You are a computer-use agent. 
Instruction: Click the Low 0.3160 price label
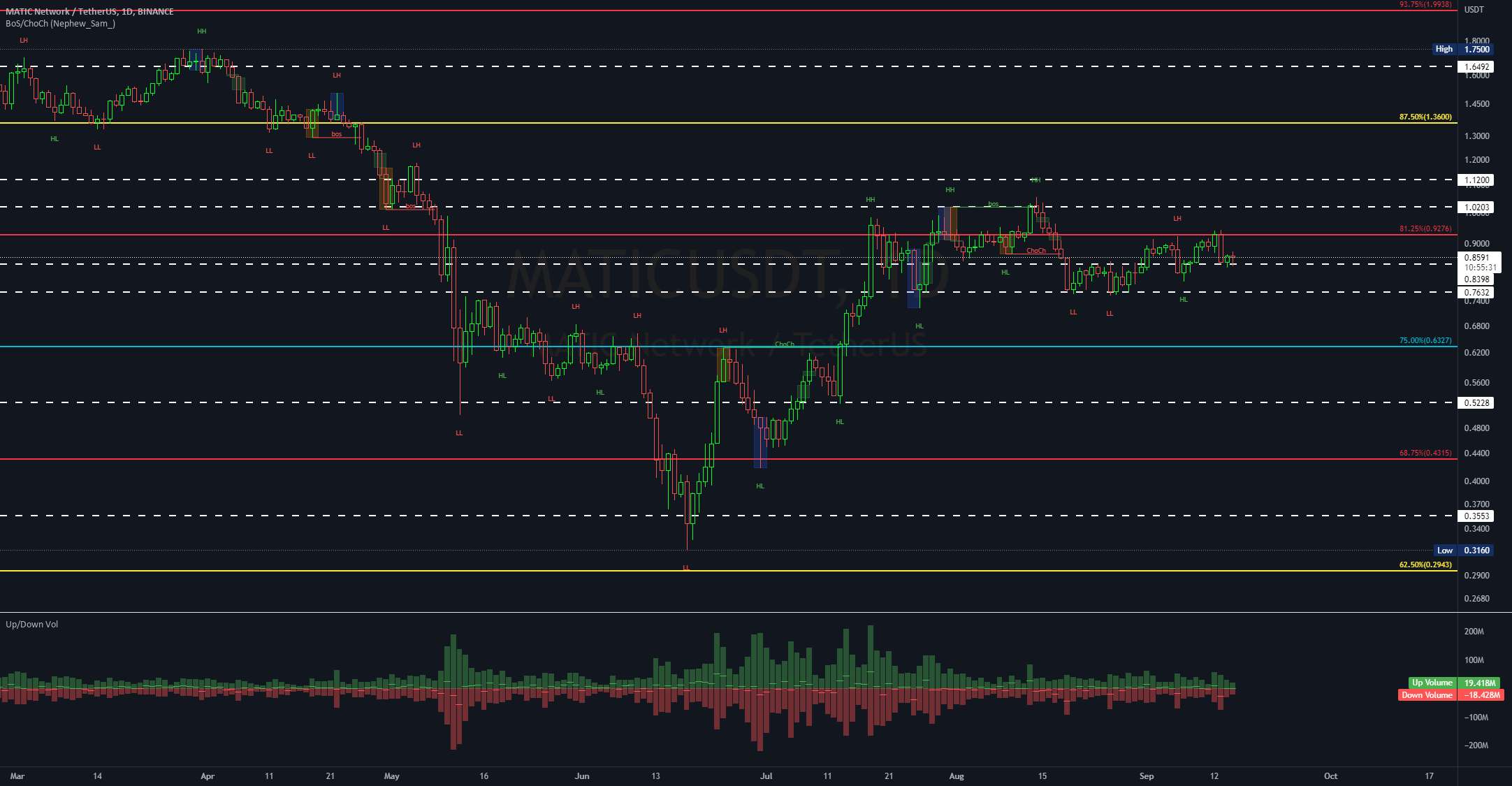[1463, 550]
